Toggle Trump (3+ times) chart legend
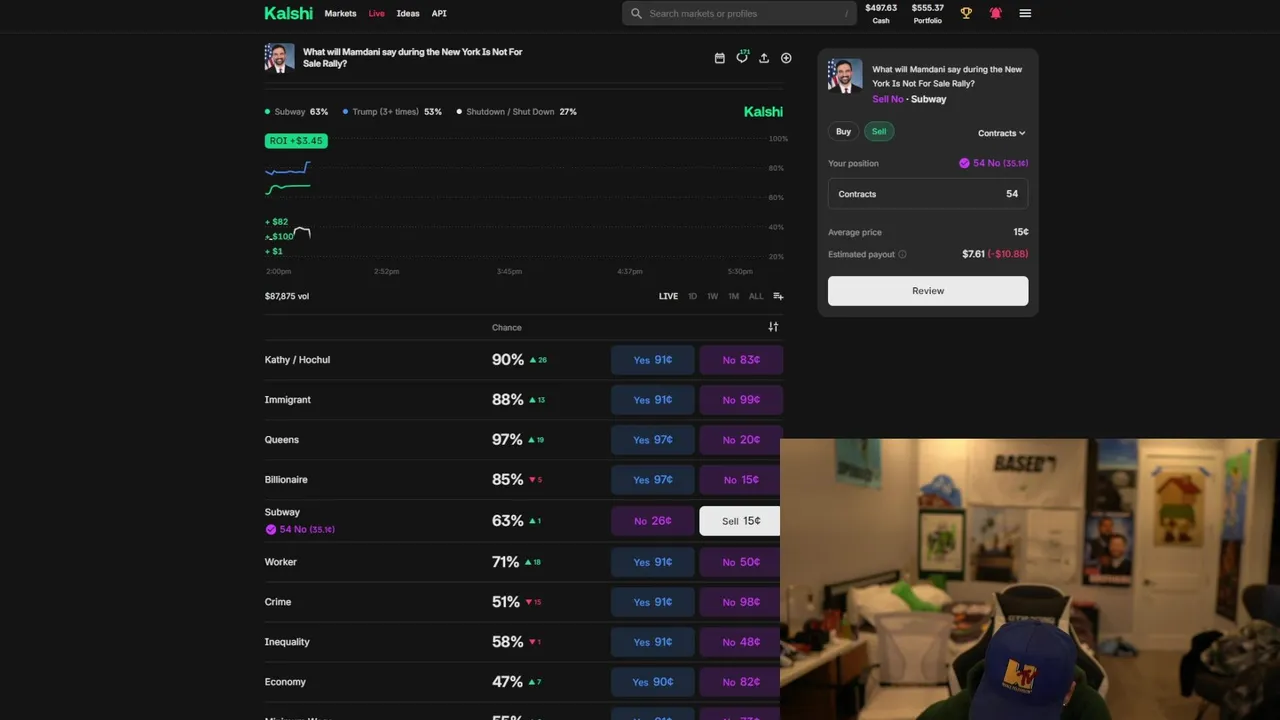 392,112
